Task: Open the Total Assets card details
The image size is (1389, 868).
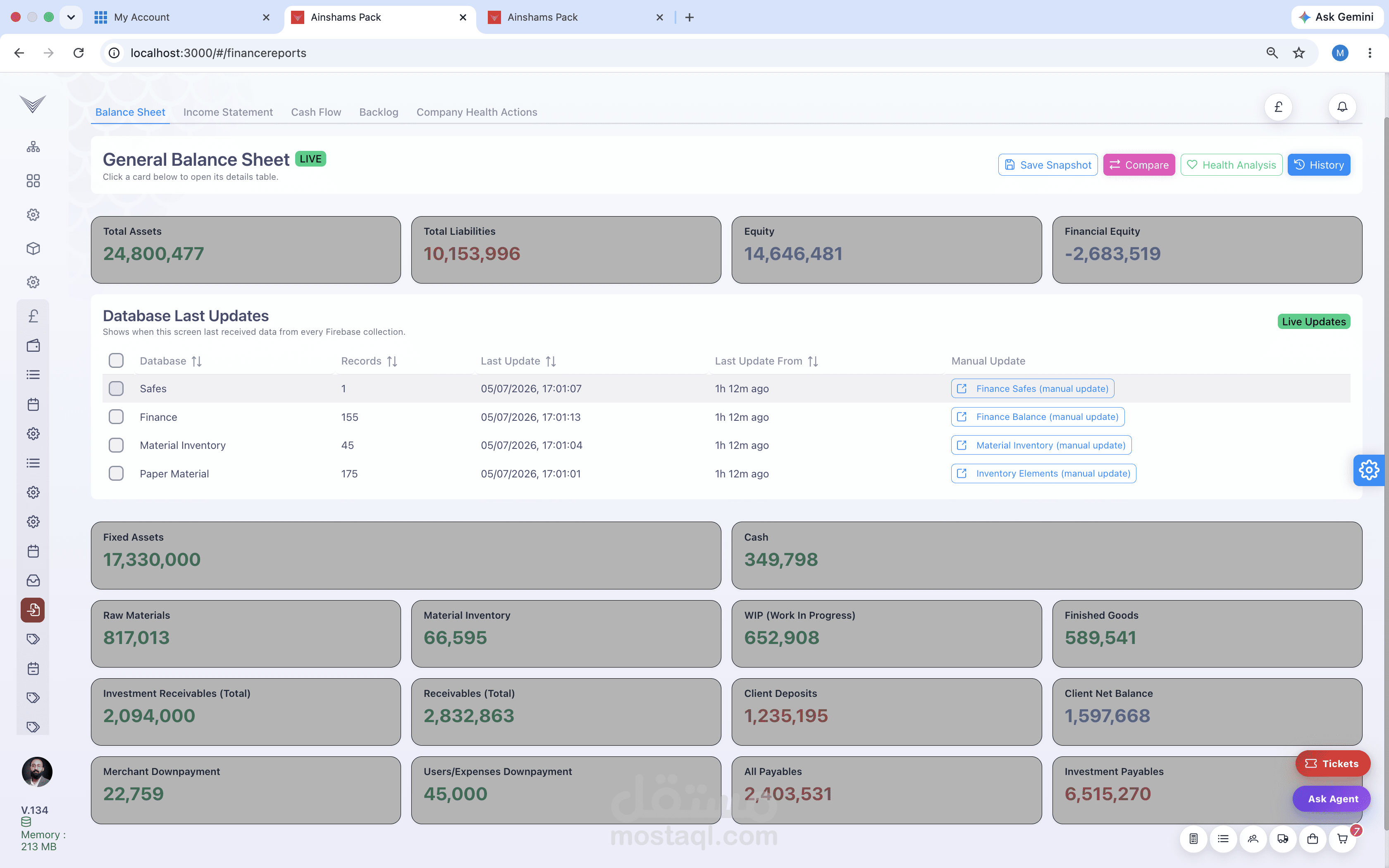Action: coord(246,250)
